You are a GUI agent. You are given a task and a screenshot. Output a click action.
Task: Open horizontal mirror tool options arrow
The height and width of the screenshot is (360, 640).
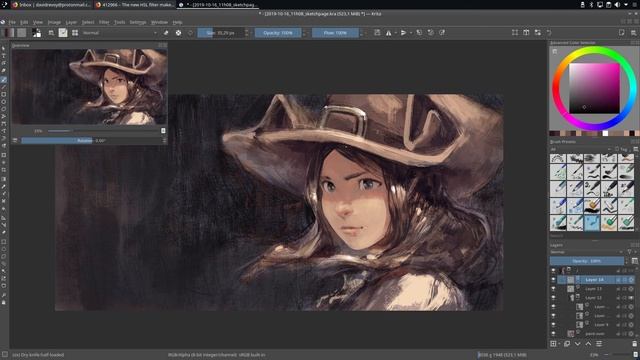click(395, 33)
